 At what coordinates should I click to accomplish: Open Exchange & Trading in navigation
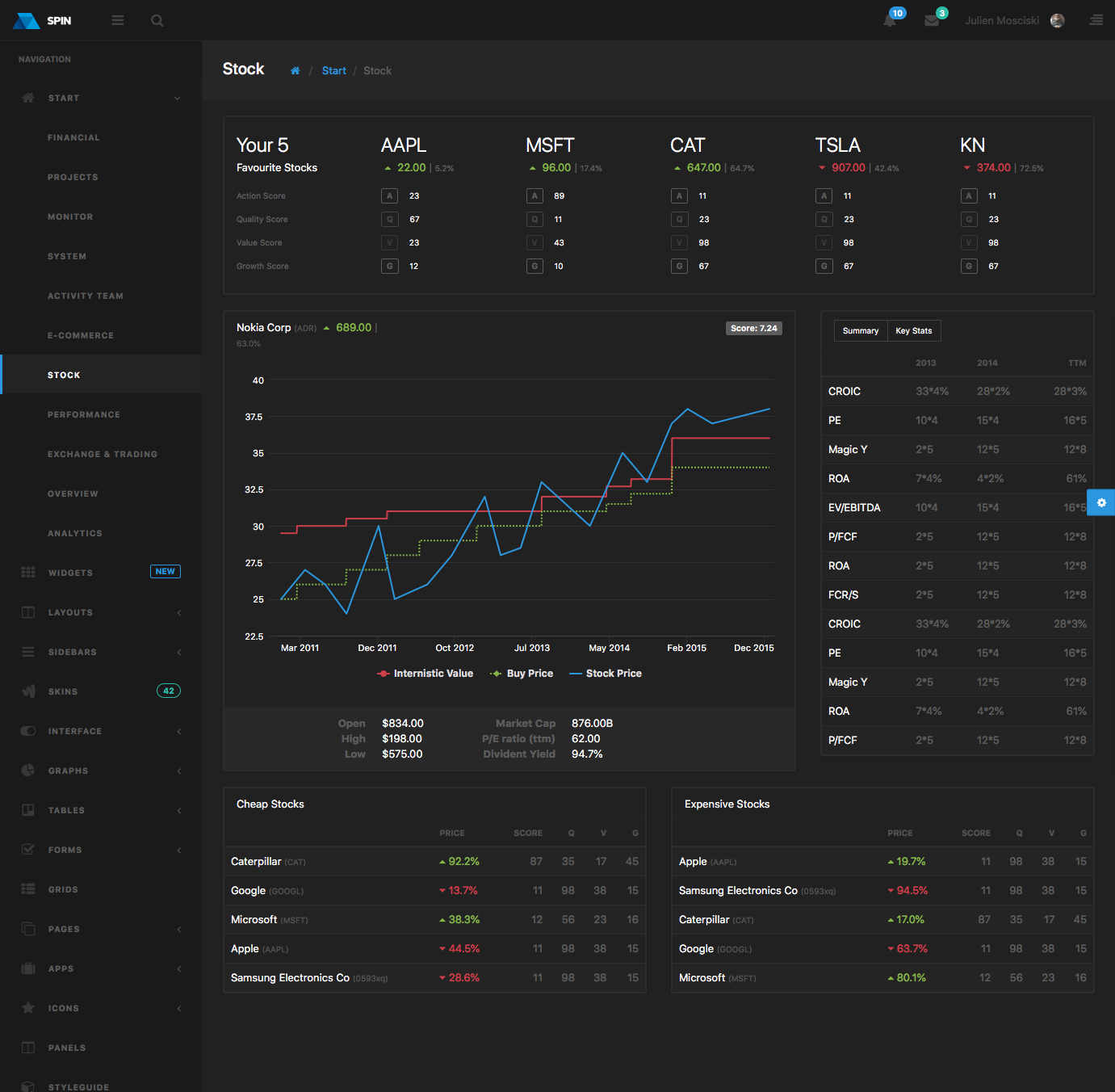(x=103, y=455)
